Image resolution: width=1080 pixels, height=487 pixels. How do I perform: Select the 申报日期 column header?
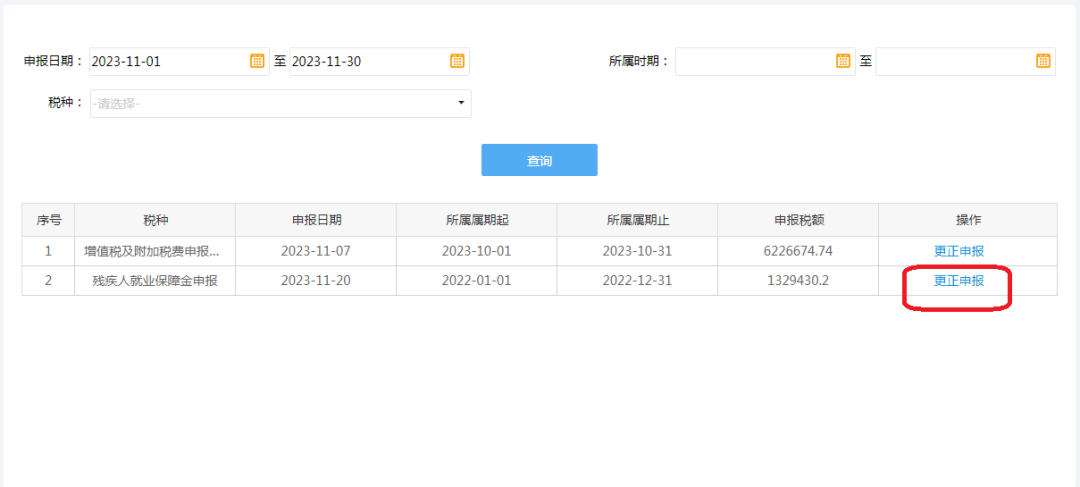(x=316, y=220)
